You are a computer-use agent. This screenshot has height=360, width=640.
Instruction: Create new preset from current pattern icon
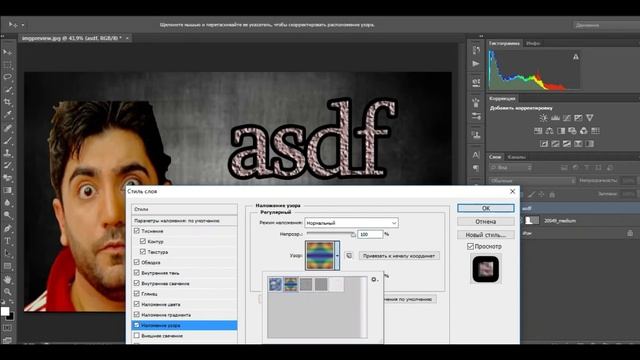[x=349, y=256]
